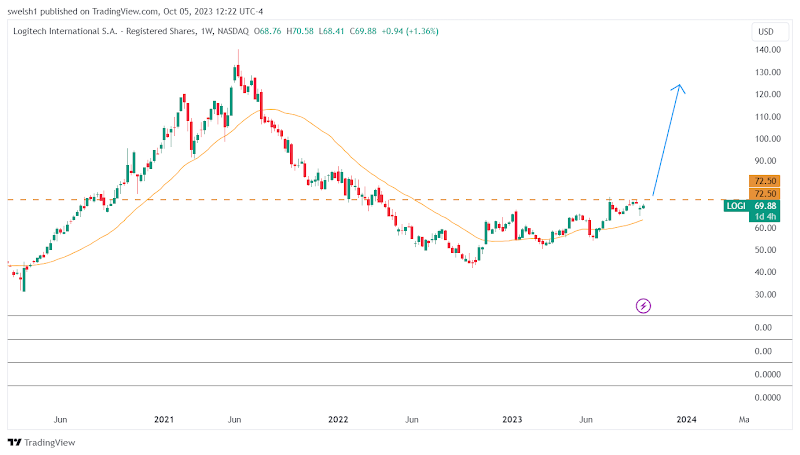
Task: Click the 2023 time axis label
Action: tap(512, 419)
